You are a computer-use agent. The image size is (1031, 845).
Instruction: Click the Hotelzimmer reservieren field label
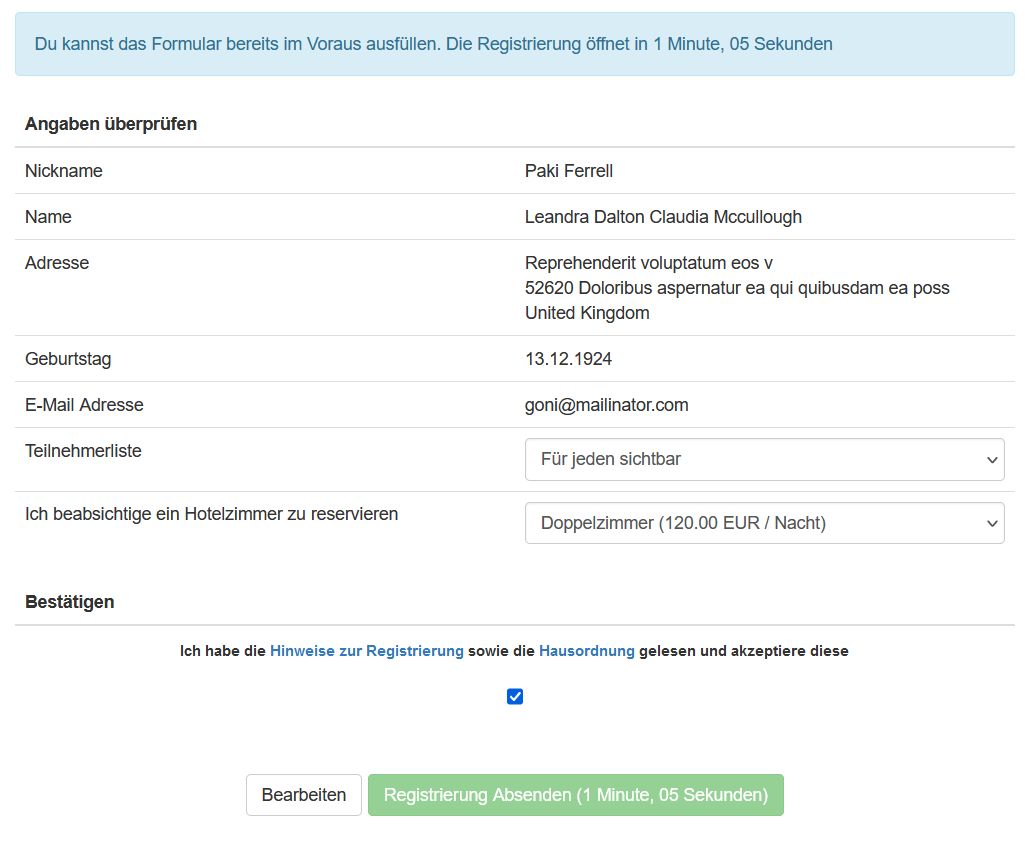[x=211, y=514]
